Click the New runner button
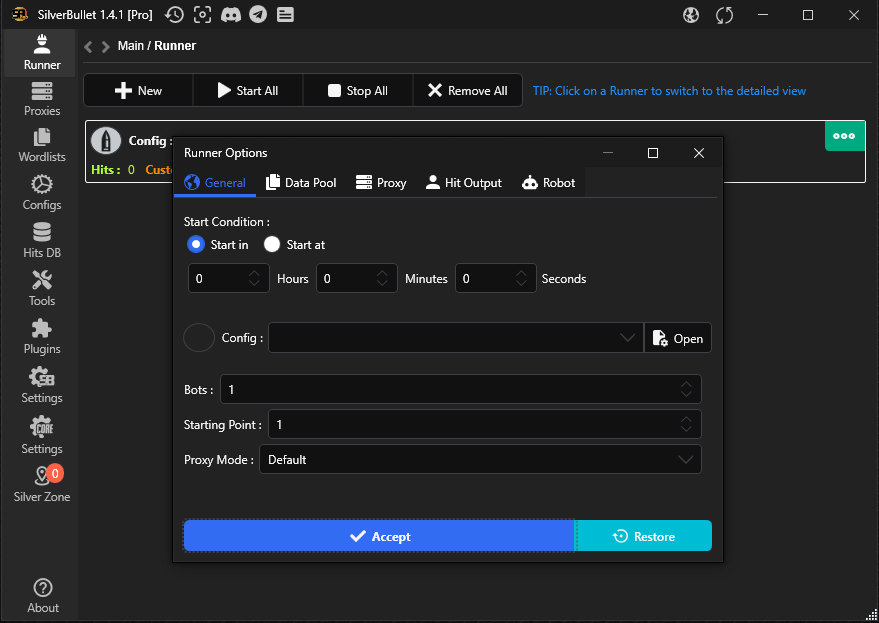 pyautogui.click(x=138, y=90)
